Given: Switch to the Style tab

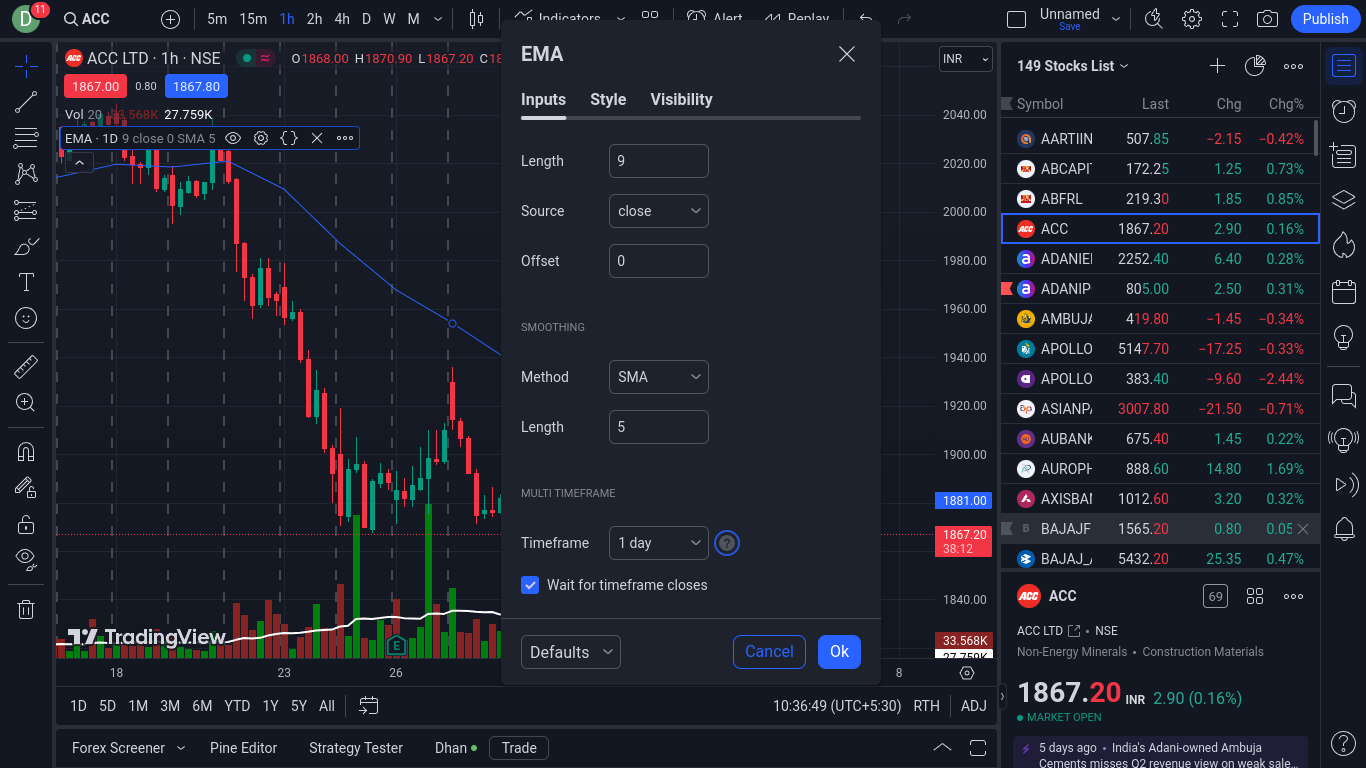Looking at the screenshot, I should [608, 99].
